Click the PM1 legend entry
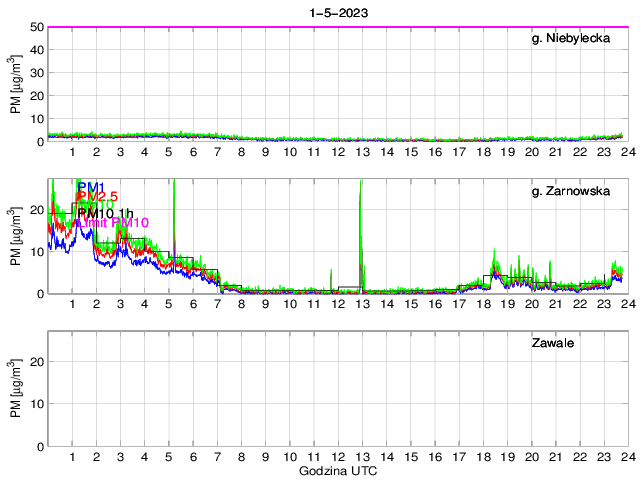Image resolution: width=640 pixels, height=480 pixels. pos(92,186)
